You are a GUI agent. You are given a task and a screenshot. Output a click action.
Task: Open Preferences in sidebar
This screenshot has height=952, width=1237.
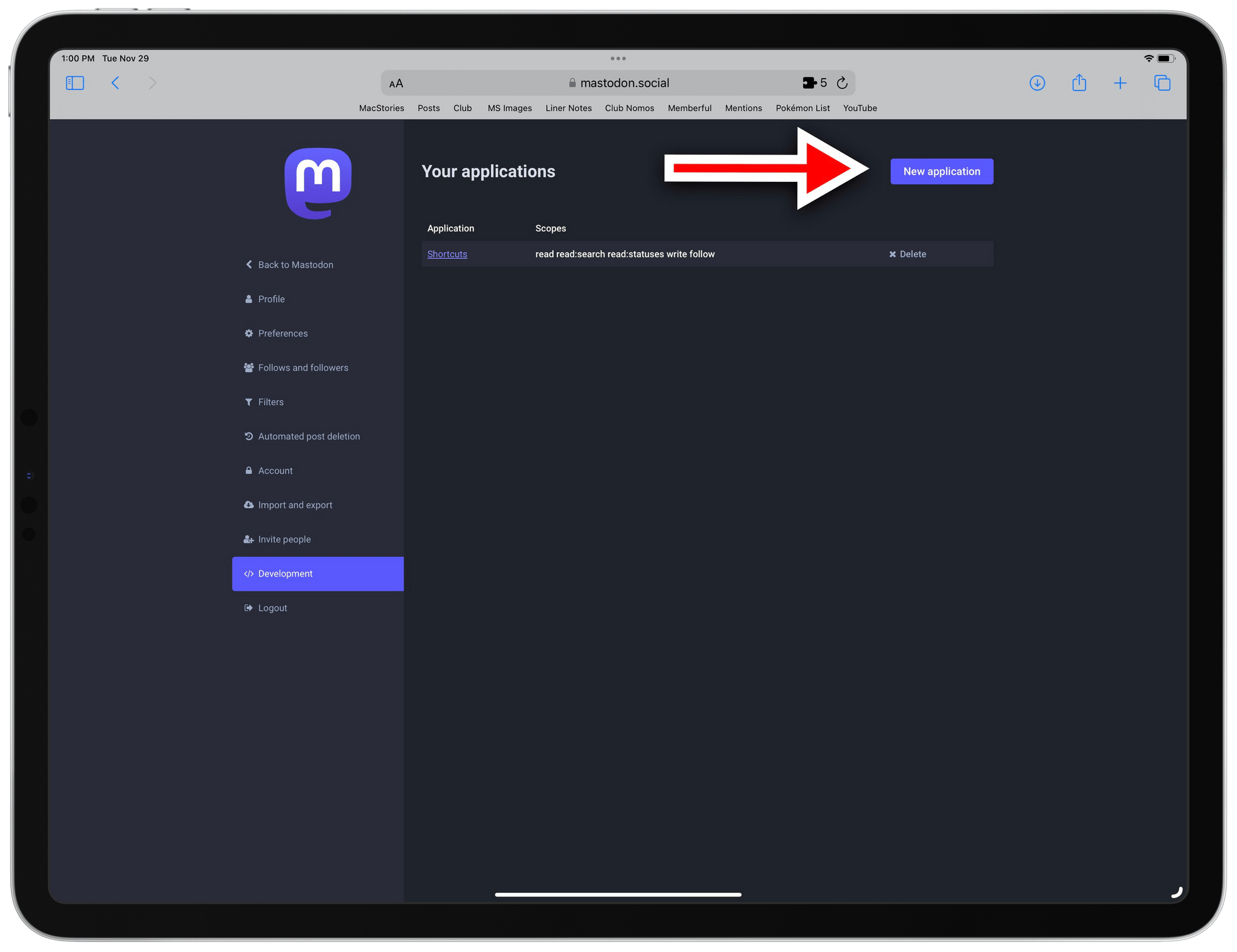coord(318,333)
